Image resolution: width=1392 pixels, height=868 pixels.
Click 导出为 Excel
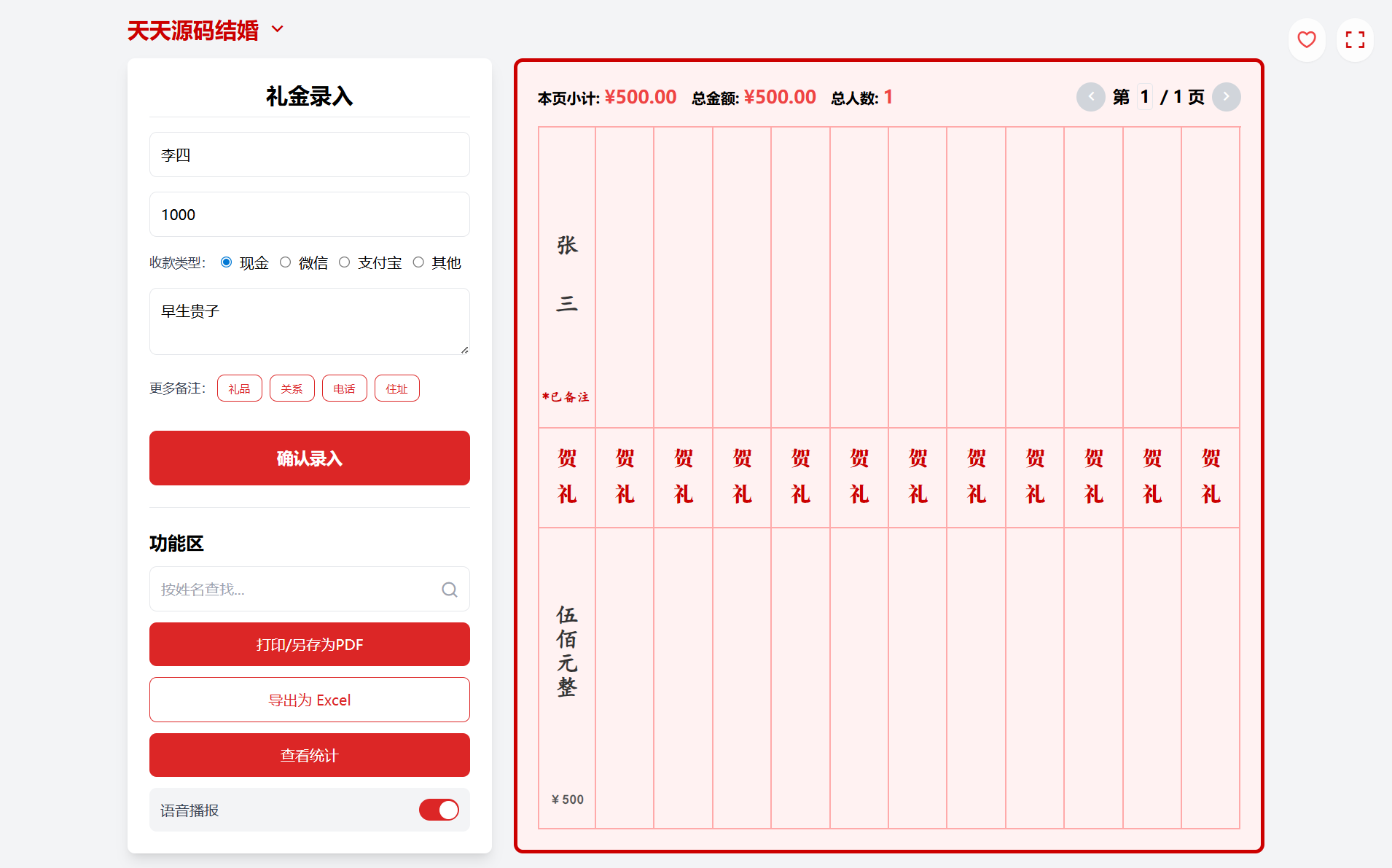[x=309, y=700]
